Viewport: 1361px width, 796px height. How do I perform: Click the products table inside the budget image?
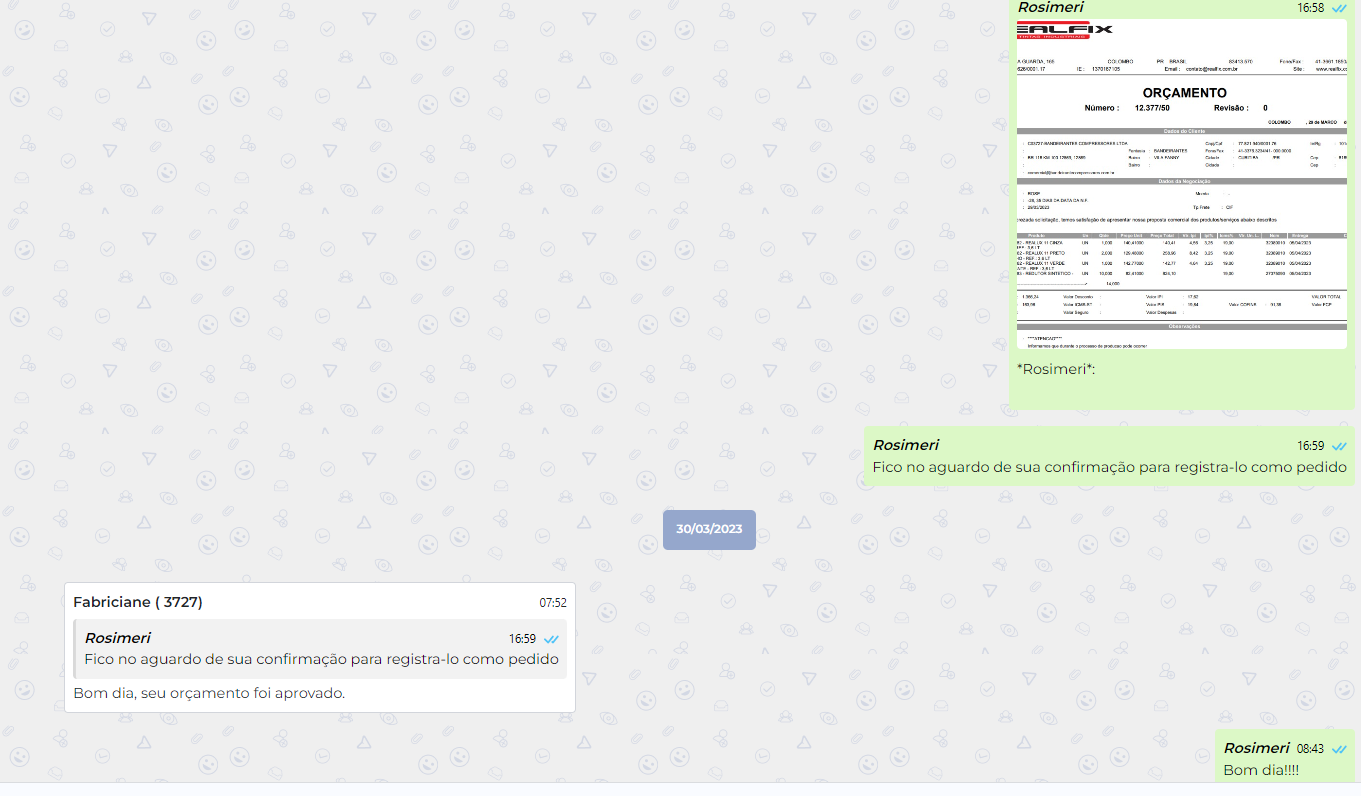coord(1181,258)
